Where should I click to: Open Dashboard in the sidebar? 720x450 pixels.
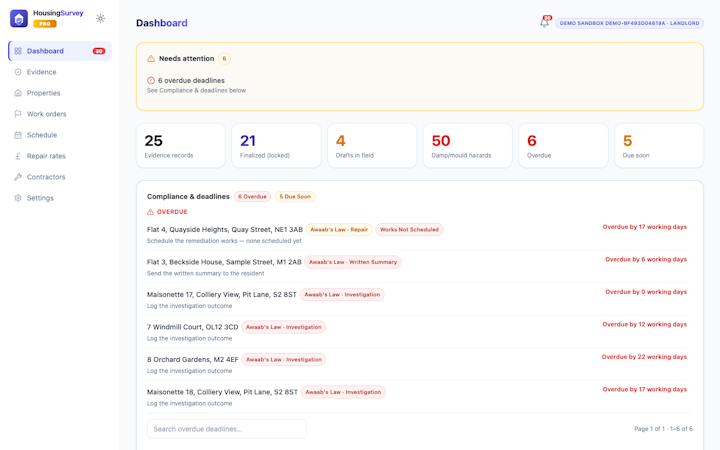(60, 51)
